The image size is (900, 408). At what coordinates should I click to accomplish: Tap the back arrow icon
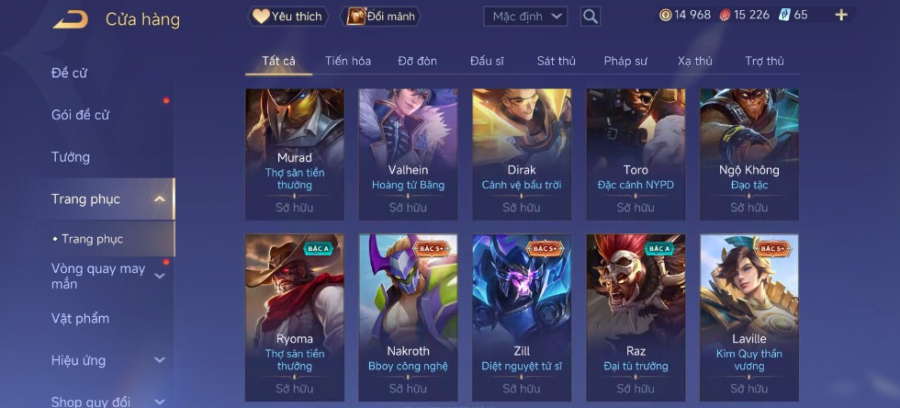(x=71, y=20)
